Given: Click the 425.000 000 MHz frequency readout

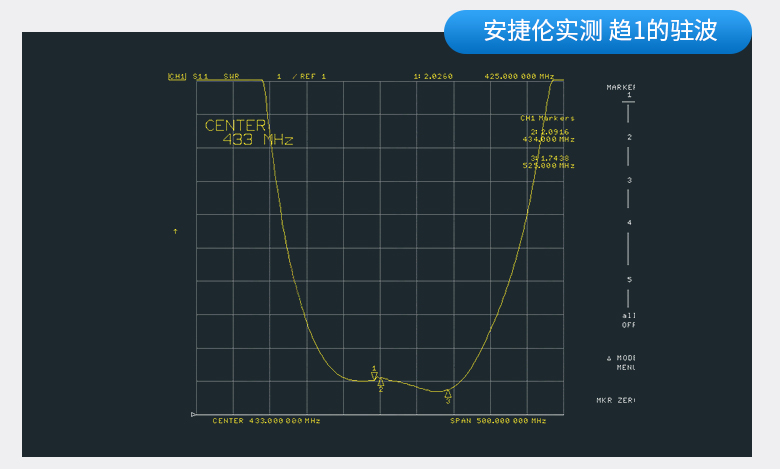Looking at the screenshot, I should 519,77.
